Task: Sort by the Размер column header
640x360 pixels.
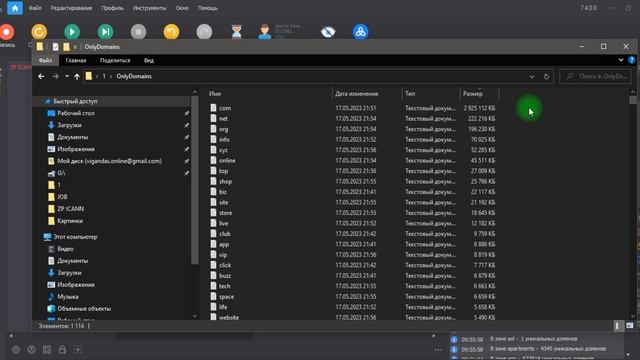Action: (479, 94)
